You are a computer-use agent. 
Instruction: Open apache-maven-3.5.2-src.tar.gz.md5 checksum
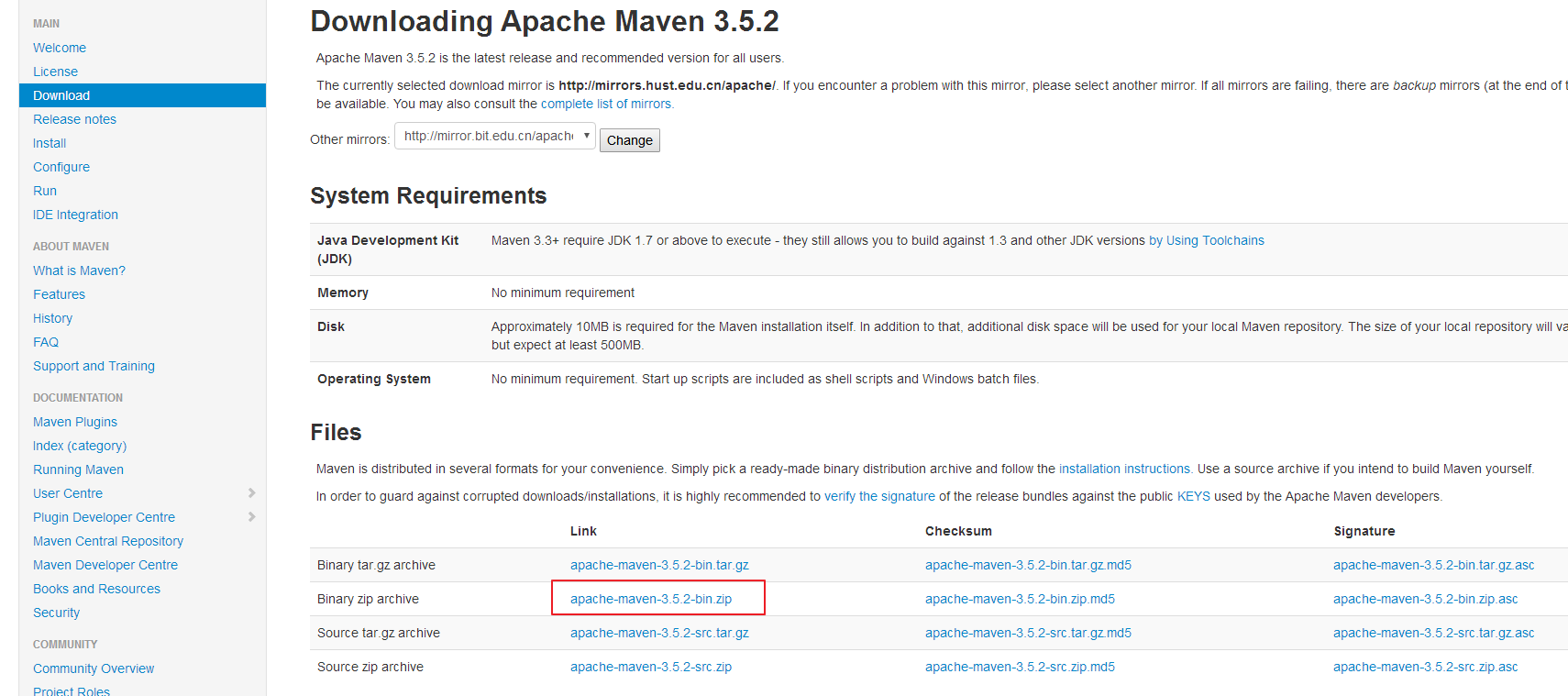pyautogui.click(x=1028, y=633)
